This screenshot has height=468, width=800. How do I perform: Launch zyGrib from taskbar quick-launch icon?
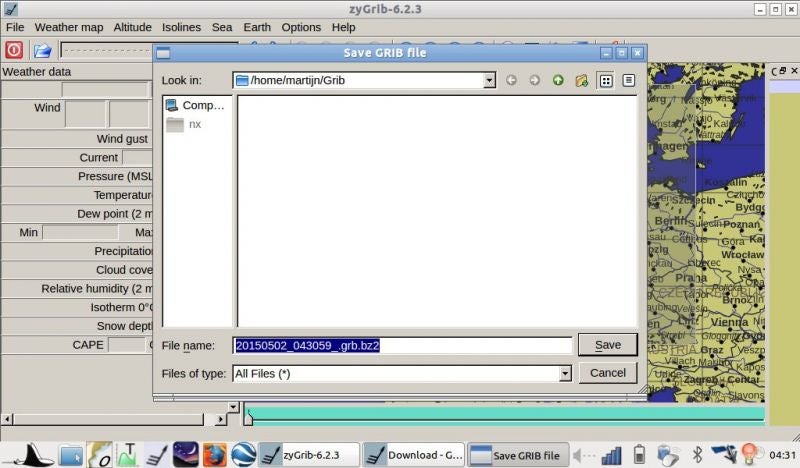click(x=157, y=455)
